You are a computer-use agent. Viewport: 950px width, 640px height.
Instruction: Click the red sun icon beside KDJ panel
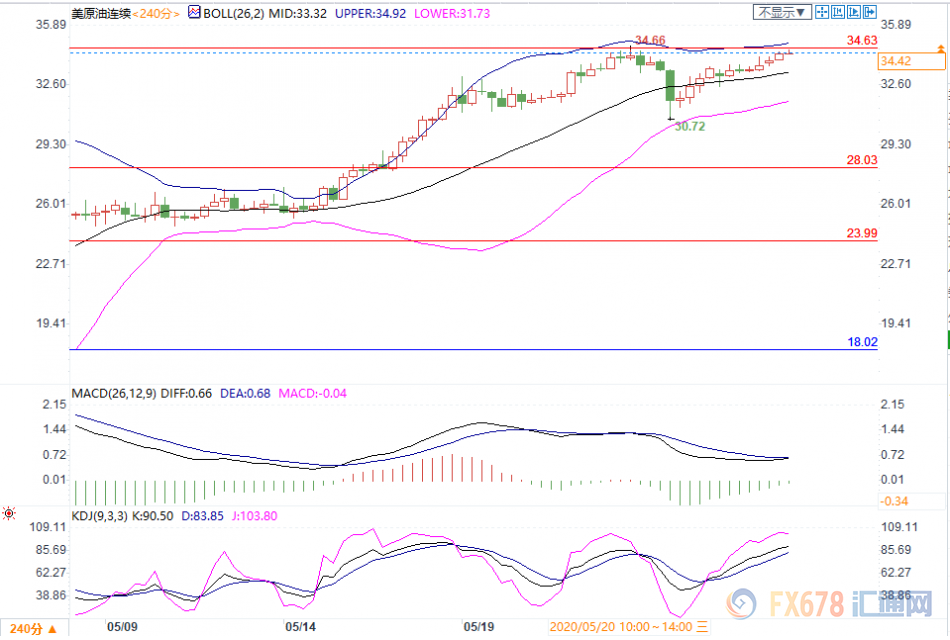[9, 513]
